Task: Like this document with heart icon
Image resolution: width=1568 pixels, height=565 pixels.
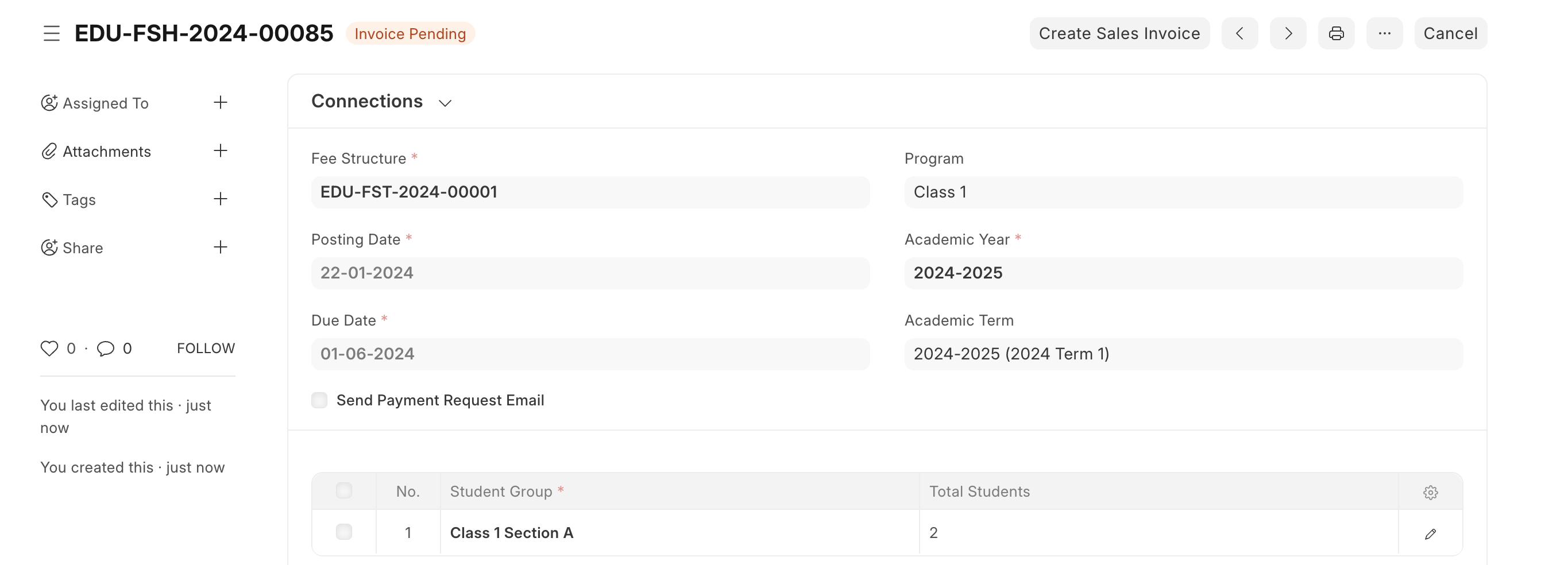Action: [x=49, y=349]
